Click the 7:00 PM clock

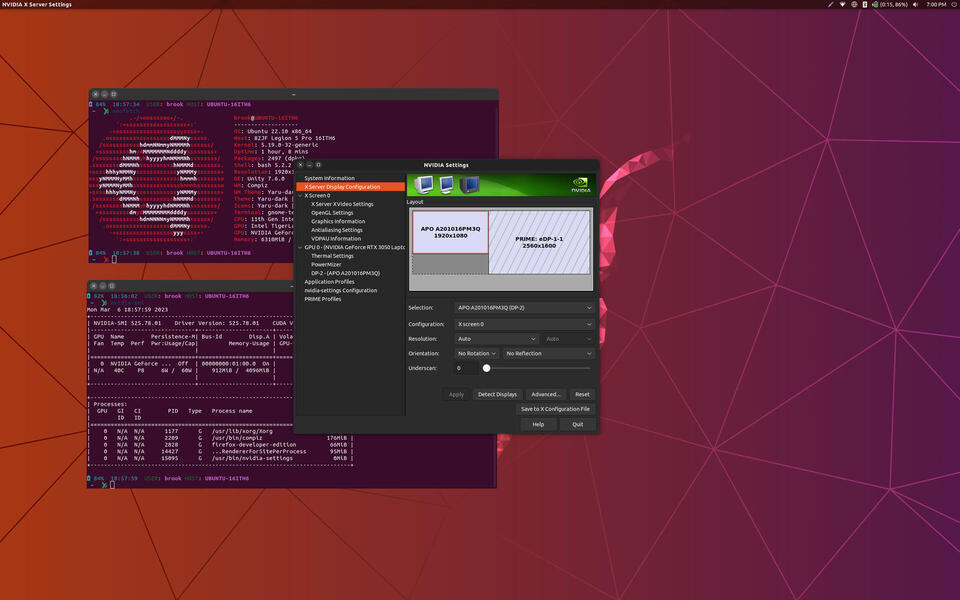[936, 4]
